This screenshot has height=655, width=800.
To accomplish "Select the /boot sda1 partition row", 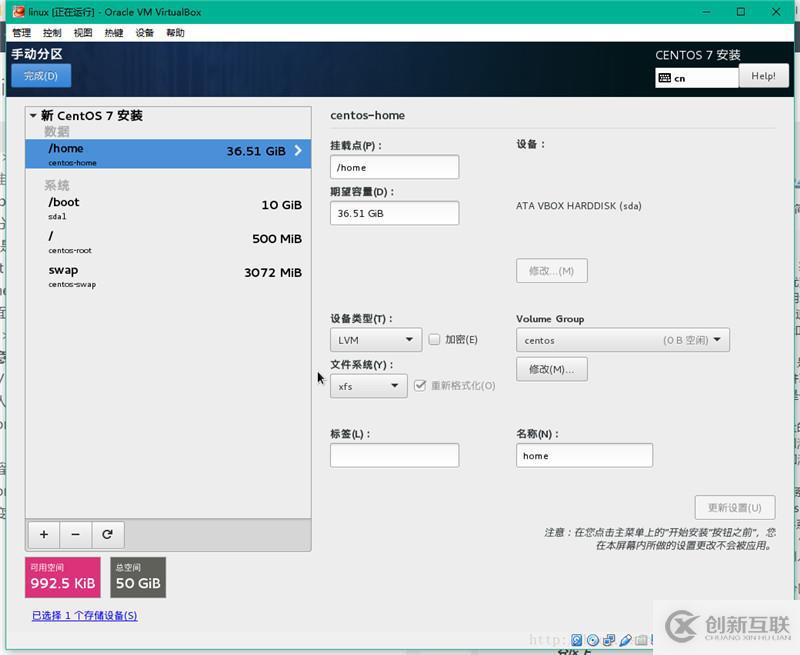I will [168, 208].
